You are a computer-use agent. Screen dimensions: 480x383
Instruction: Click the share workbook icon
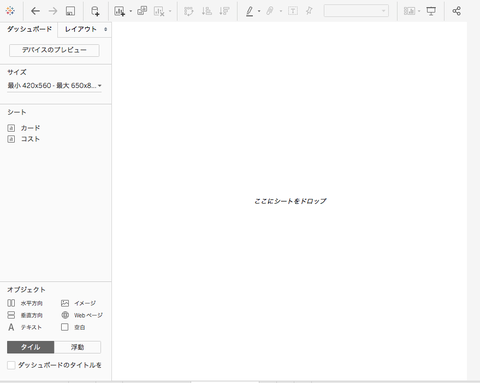coord(456,11)
